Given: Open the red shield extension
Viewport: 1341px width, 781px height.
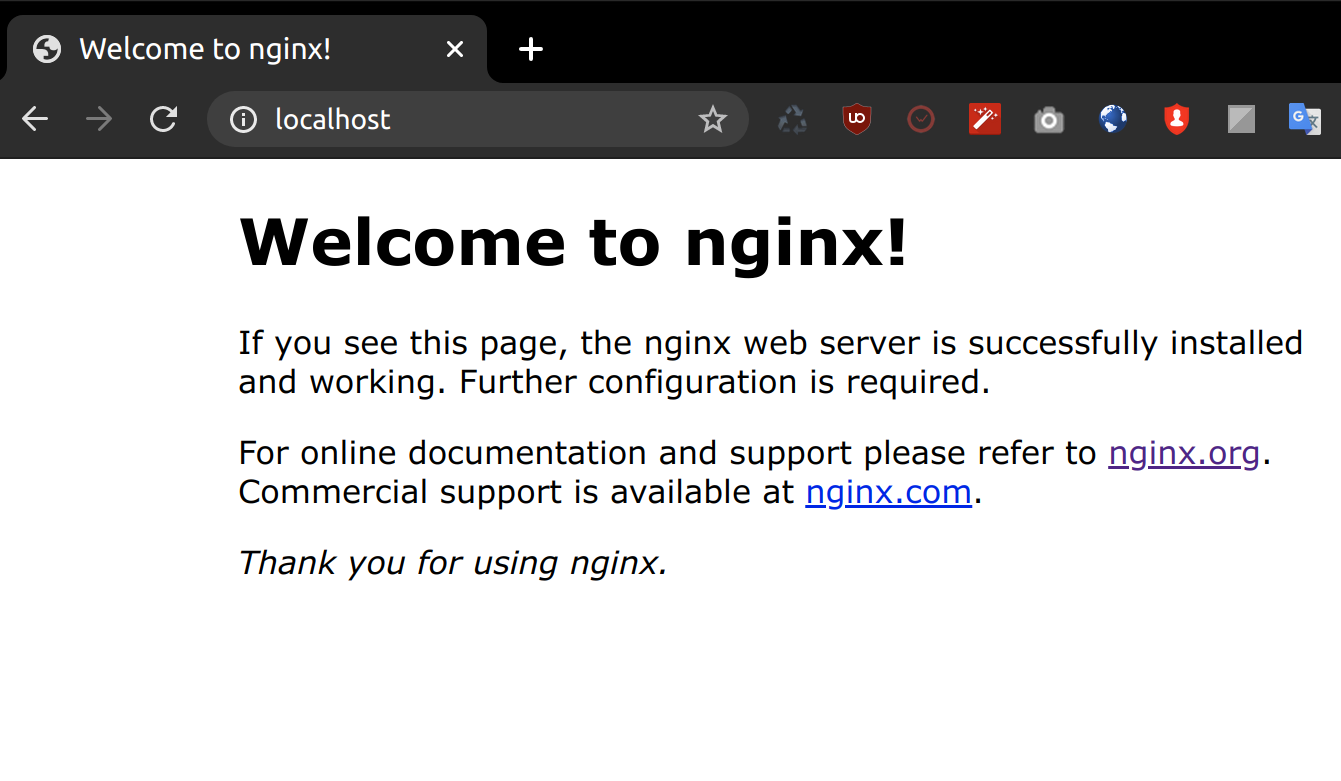Looking at the screenshot, I should (1177, 120).
